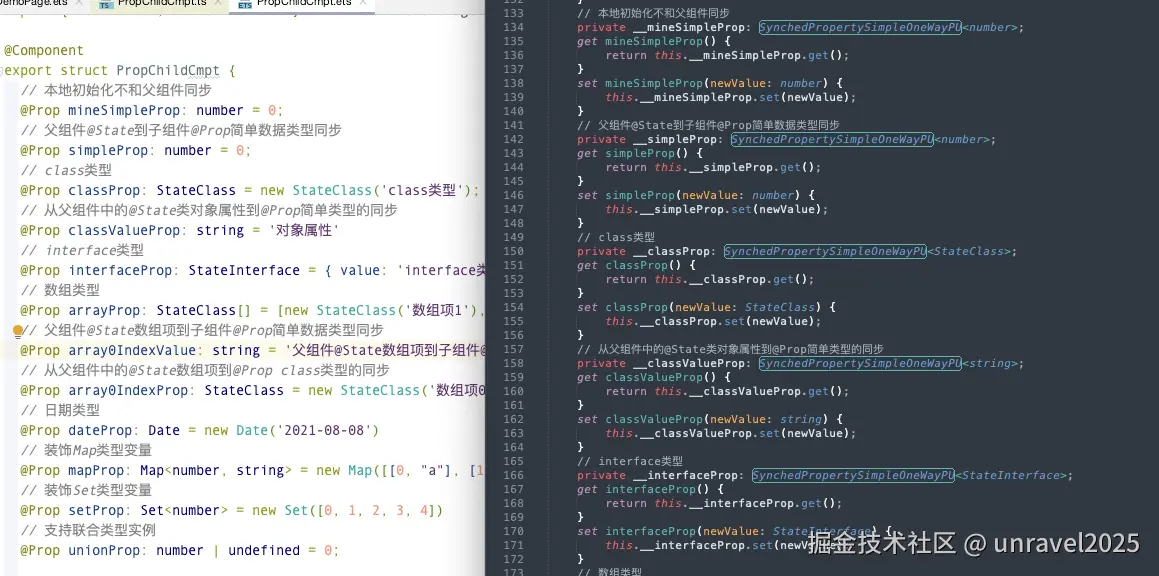Click the unionProp: number | undefined declaration

click(180, 550)
